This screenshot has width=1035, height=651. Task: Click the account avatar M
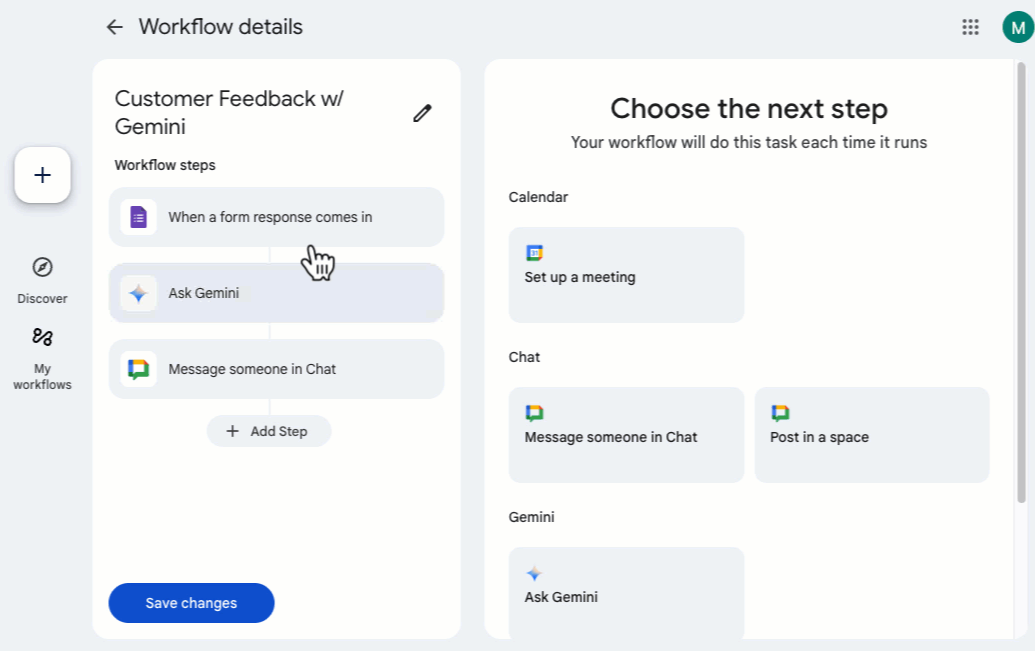pos(1016,27)
